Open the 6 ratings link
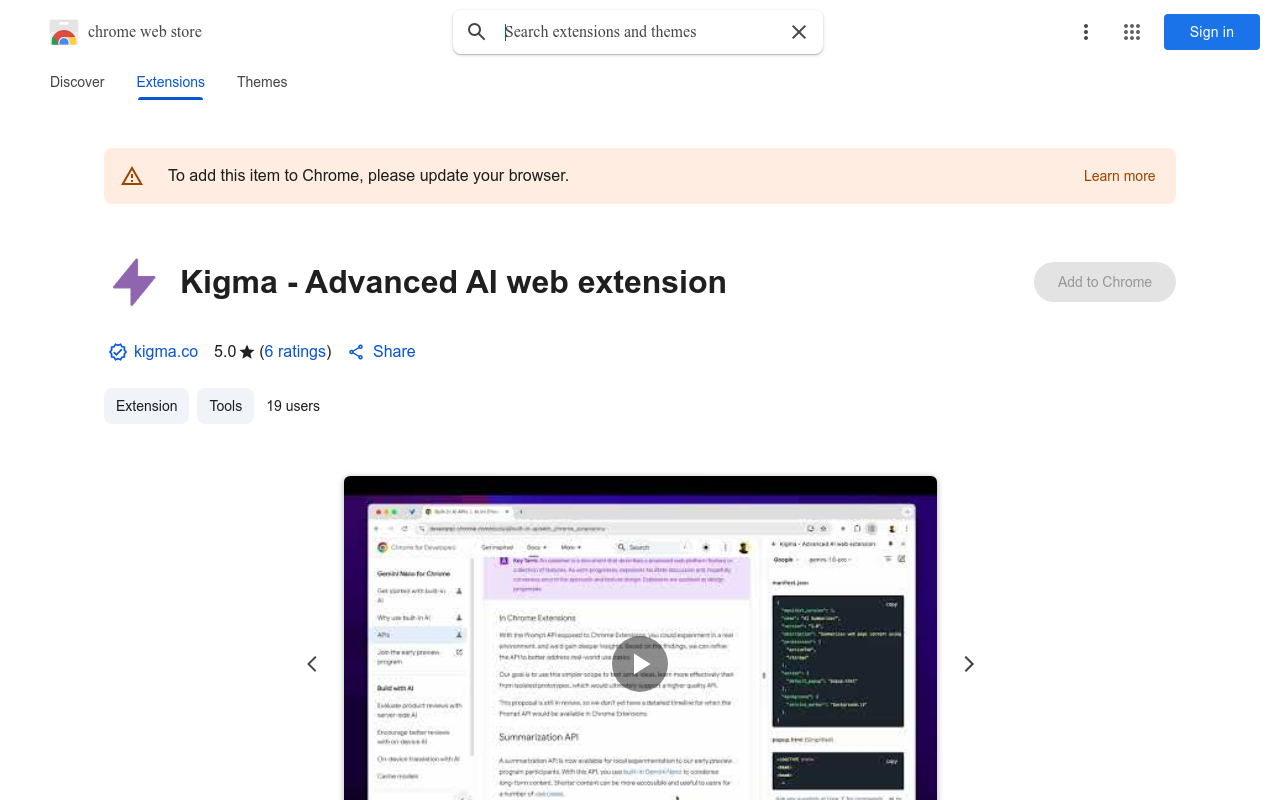Image resolution: width=1280 pixels, height=800 pixels. 295,352
